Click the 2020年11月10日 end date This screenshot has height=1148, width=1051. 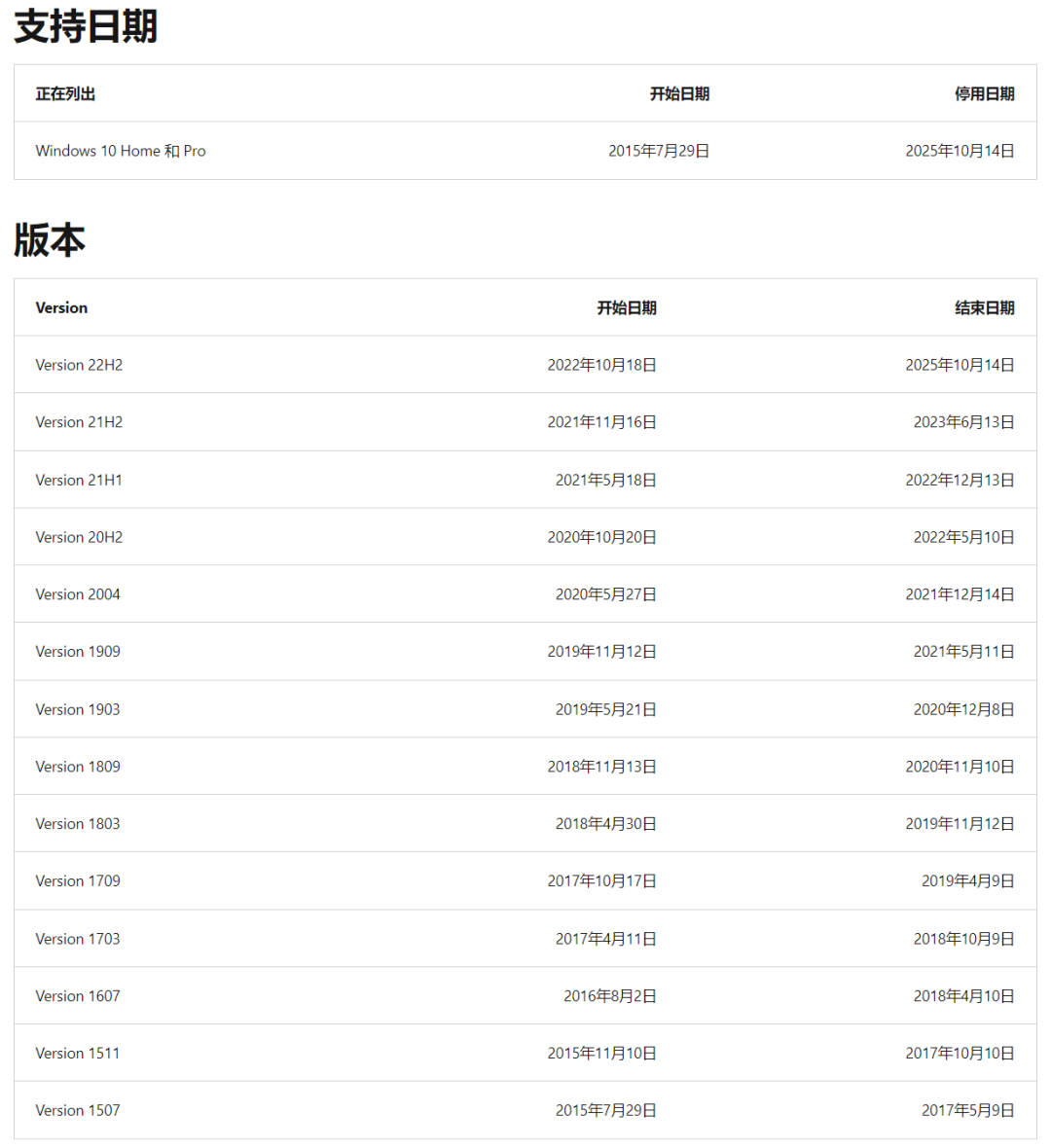click(960, 766)
